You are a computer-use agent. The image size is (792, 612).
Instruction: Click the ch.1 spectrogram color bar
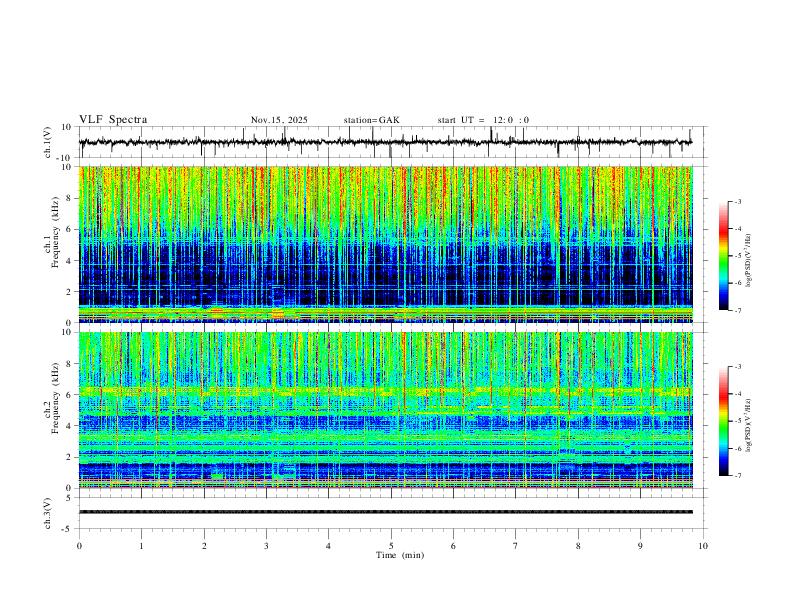coord(723,256)
